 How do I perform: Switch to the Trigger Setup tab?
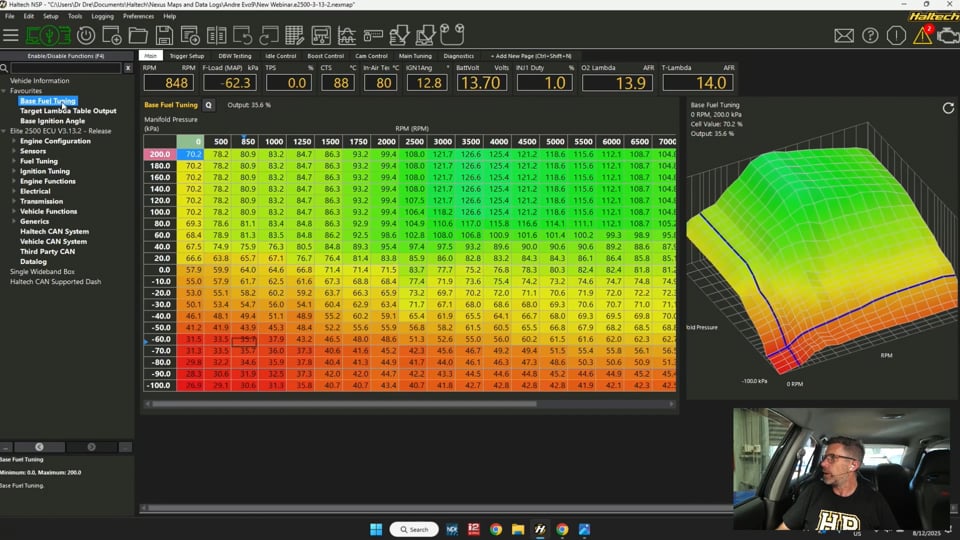[x=187, y=56]
